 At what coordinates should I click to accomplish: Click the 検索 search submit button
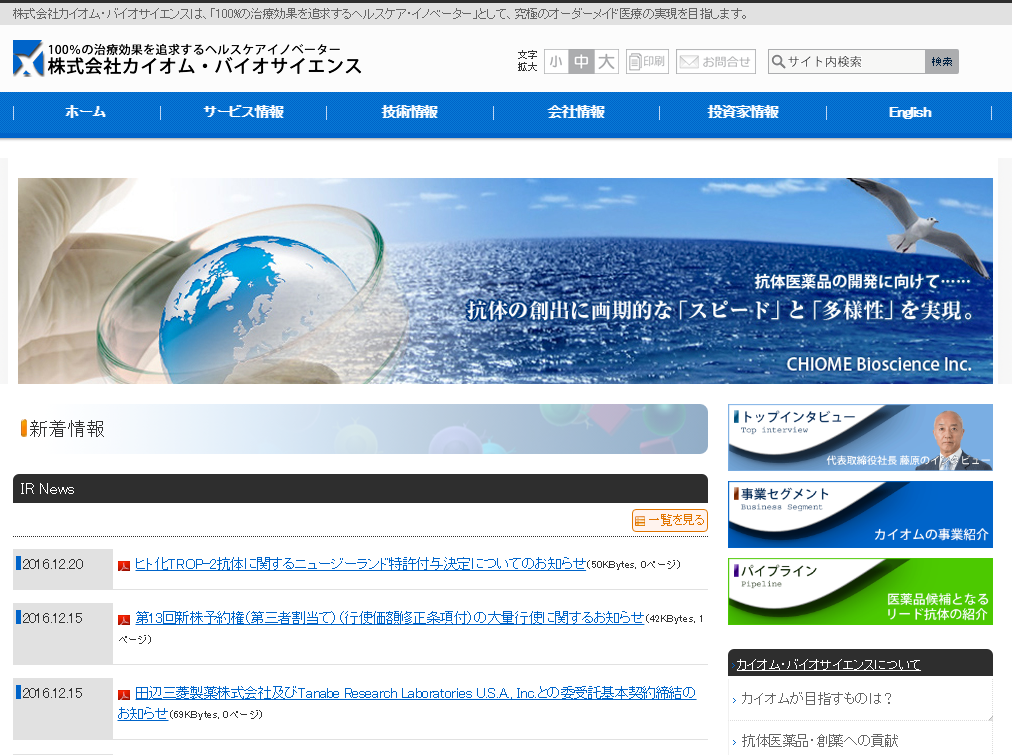942,61
